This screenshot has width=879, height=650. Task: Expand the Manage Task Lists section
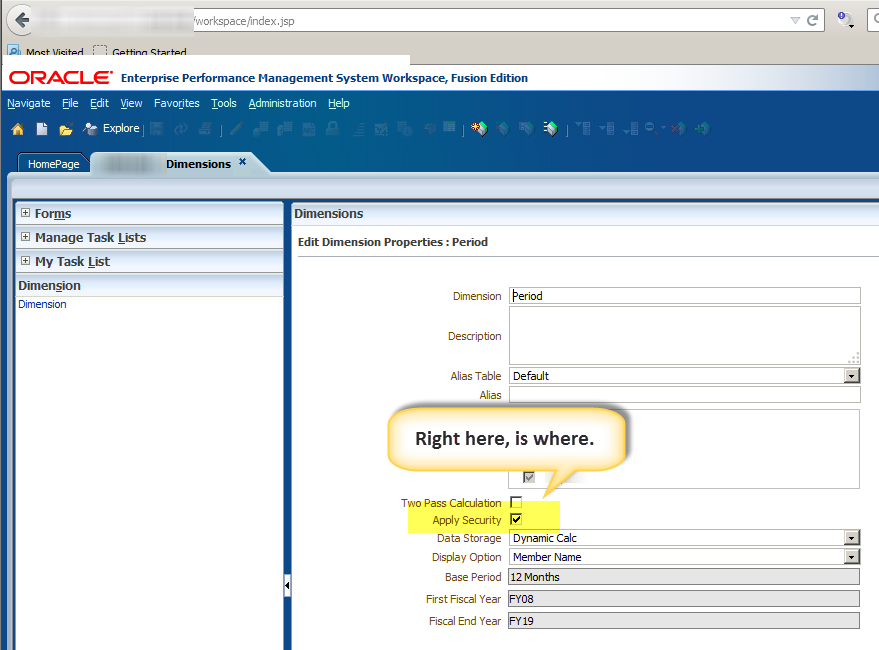(25, 237)
